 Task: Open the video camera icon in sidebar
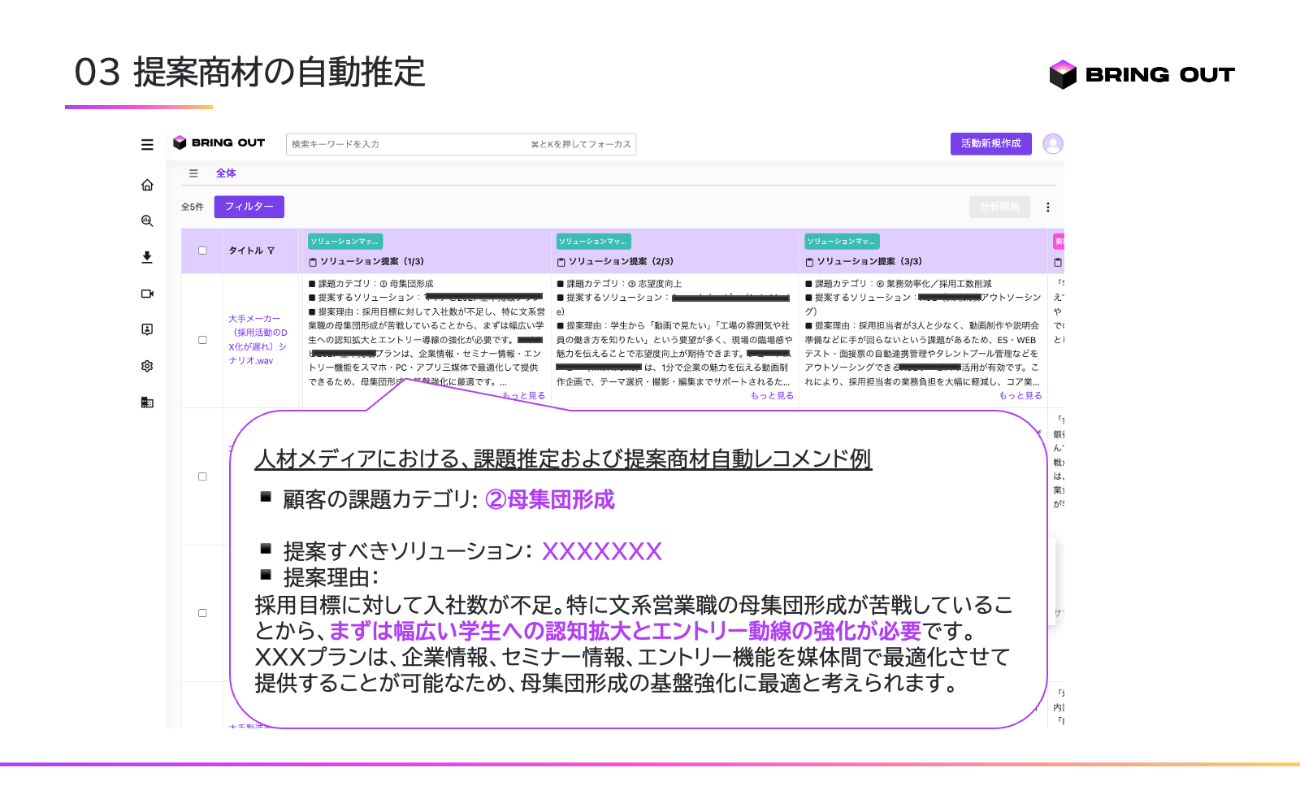147,293
